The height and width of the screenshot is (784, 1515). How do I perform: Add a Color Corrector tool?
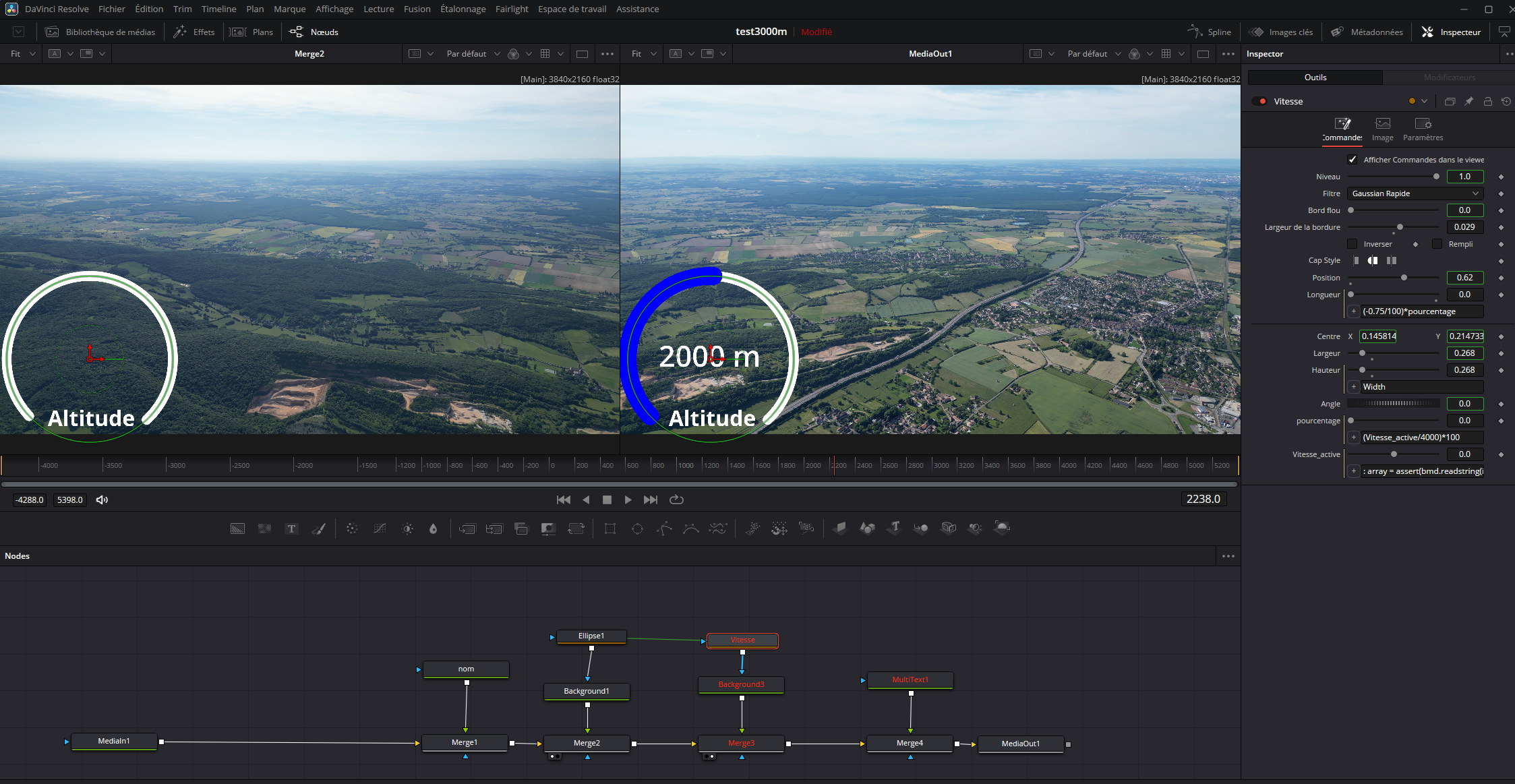point(352,529)
